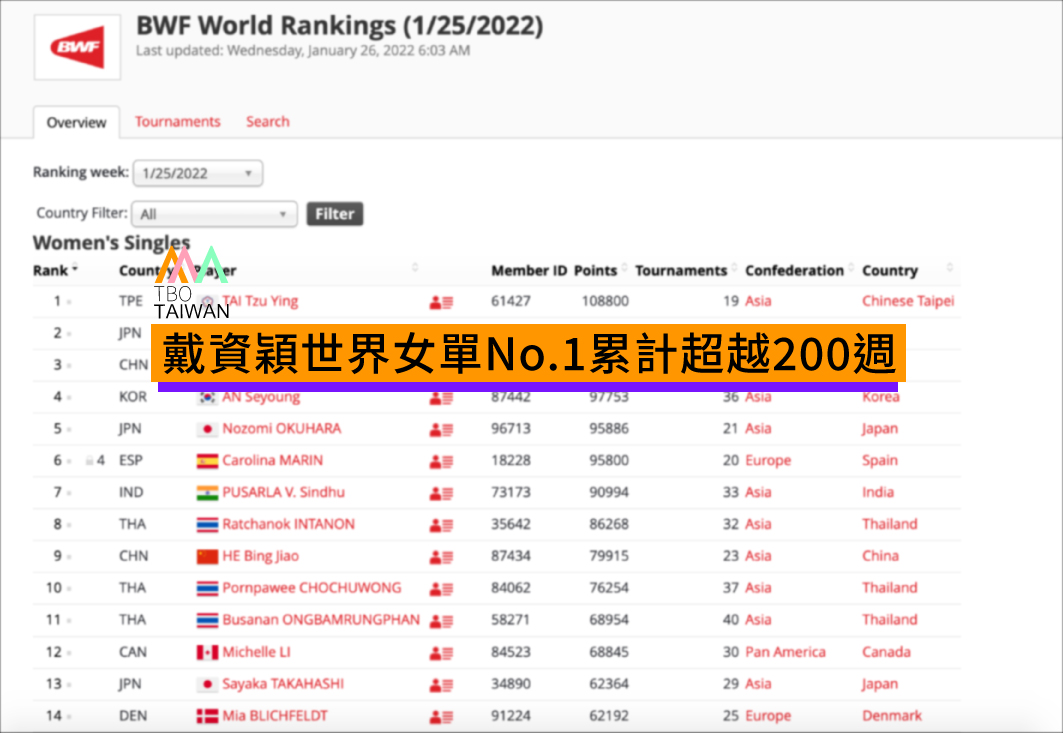Select the Overview tab
This screenshot has height=733, width=1063.
[x=76, y=123]
